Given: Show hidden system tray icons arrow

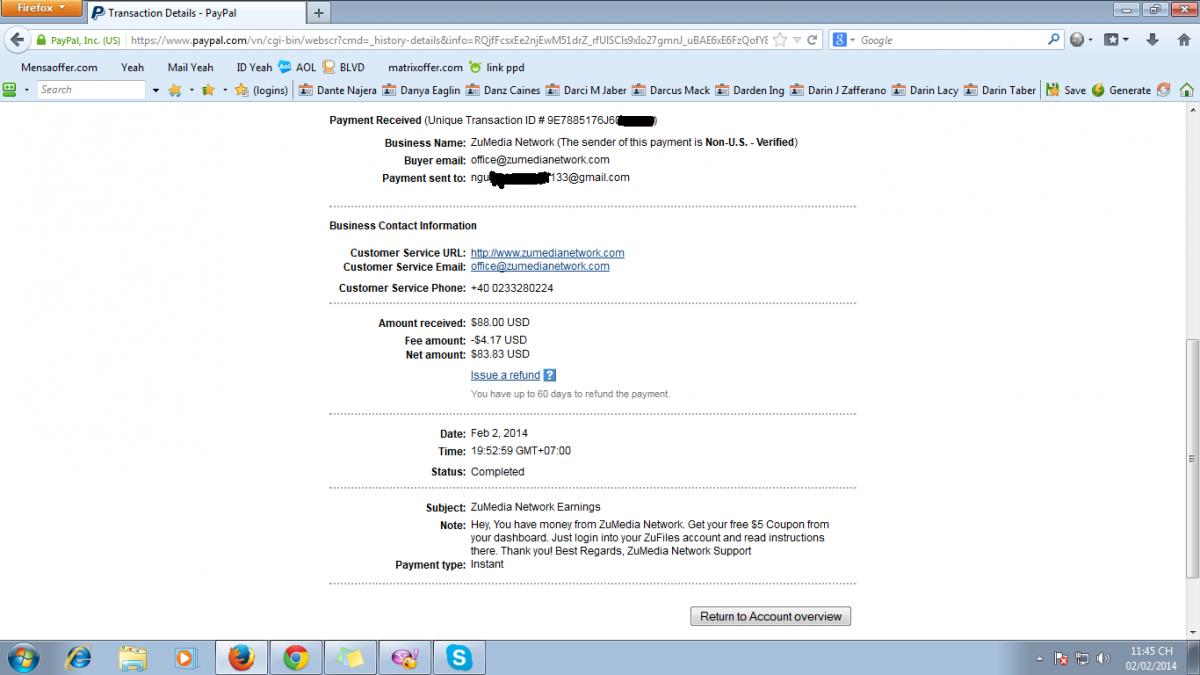Looking at the screenshot, I should tap(1040, 658).
